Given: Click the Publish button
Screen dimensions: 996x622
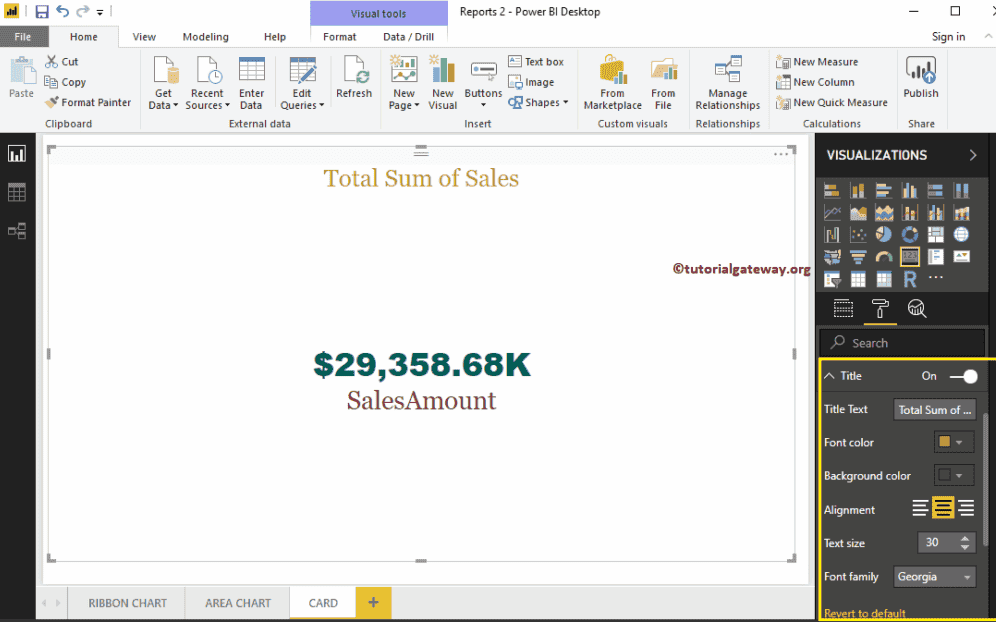Looking at the screenshot, I should coord(920,80).
